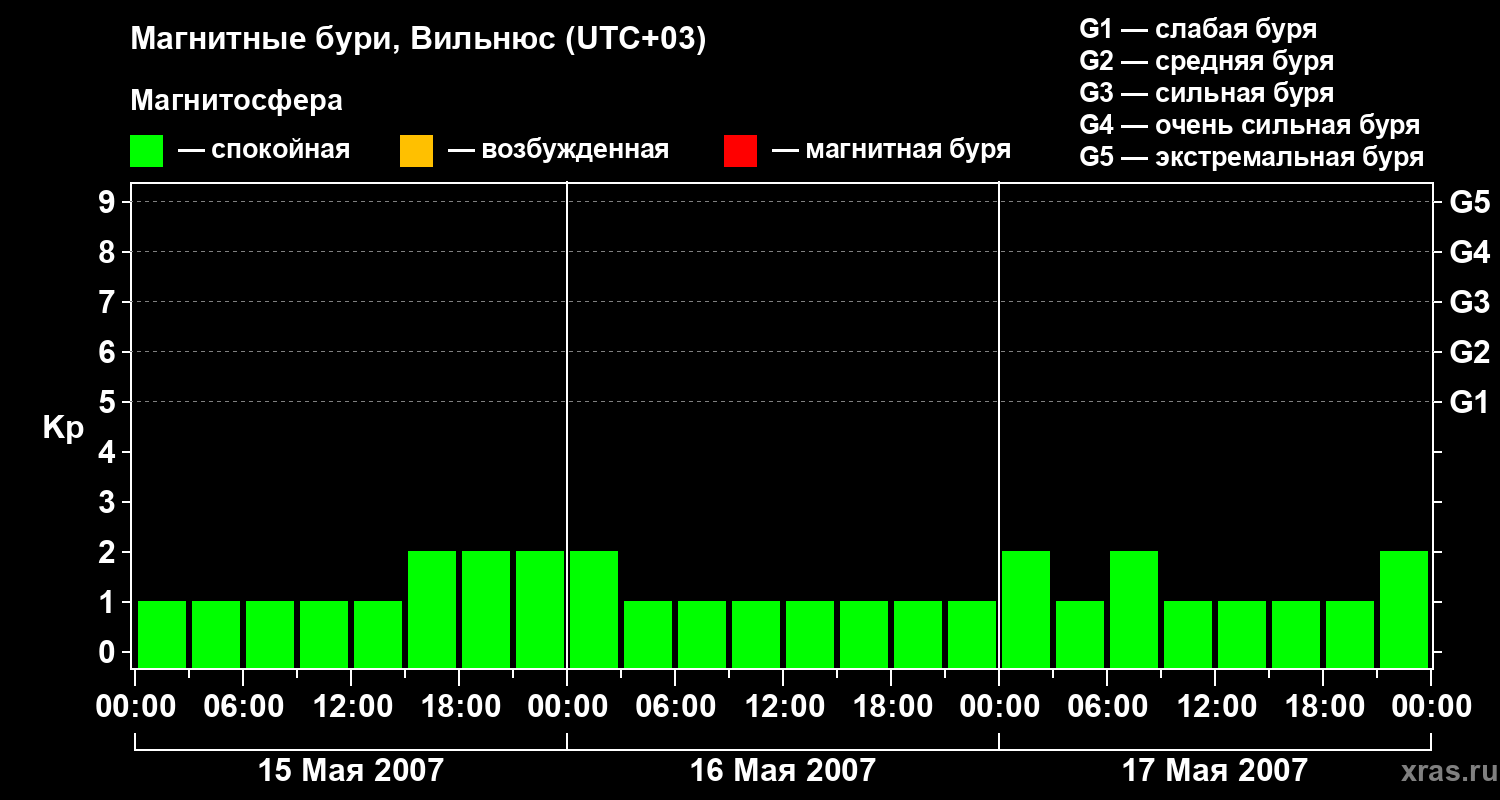Click the 'G5' label on the right axis

(1469, 202)
